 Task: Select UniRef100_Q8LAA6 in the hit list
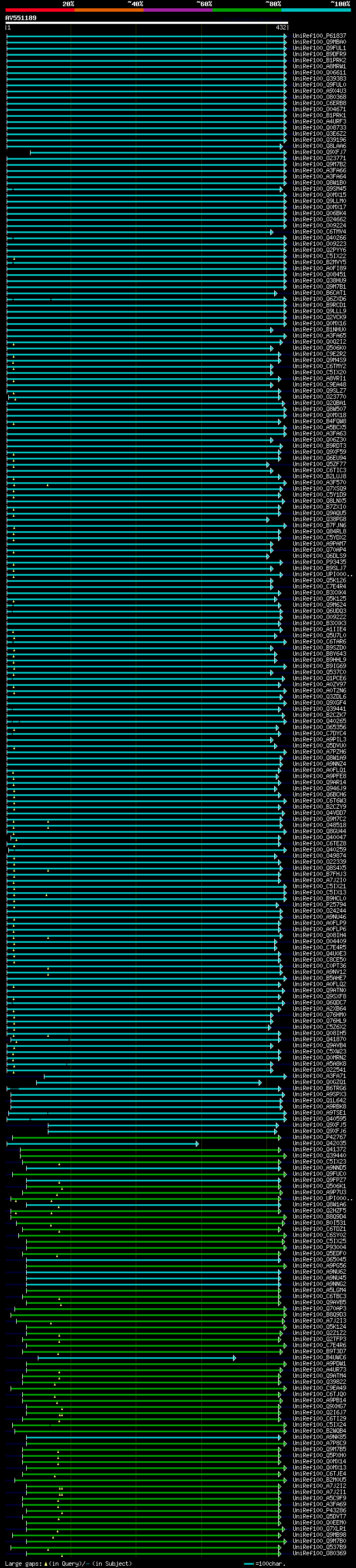click(x=319, y=146)
